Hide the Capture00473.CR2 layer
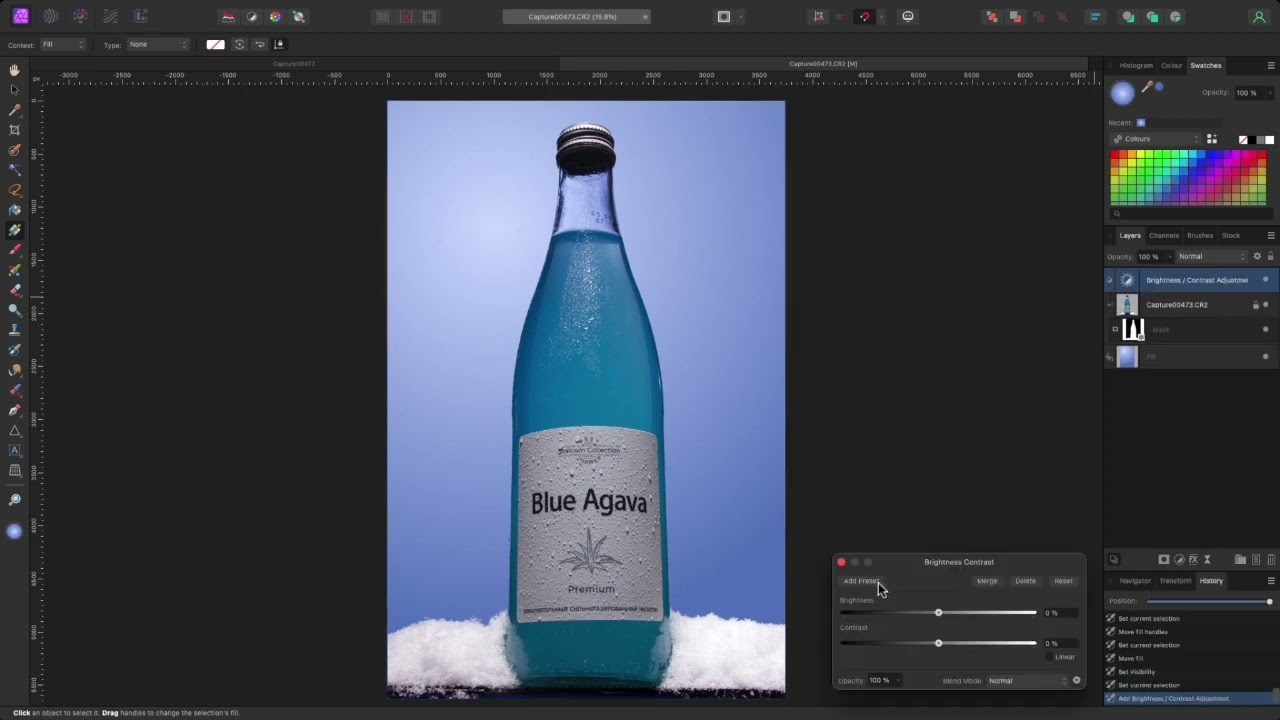The width and height of the screenshot is (1280, 720). coord(1265,305)
